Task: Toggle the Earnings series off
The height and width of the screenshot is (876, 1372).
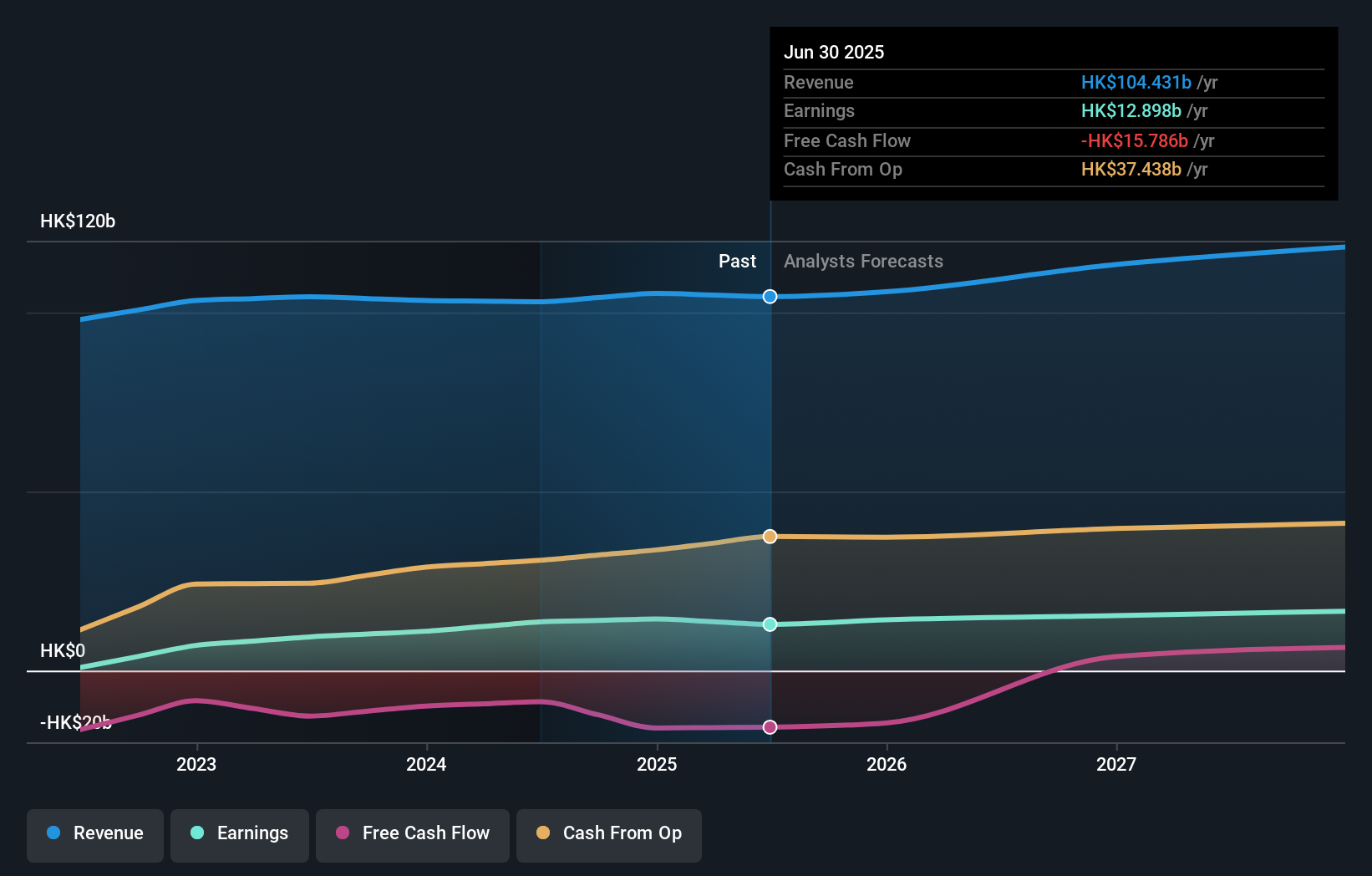Action: pyautogui.click(x=240, y=834)
